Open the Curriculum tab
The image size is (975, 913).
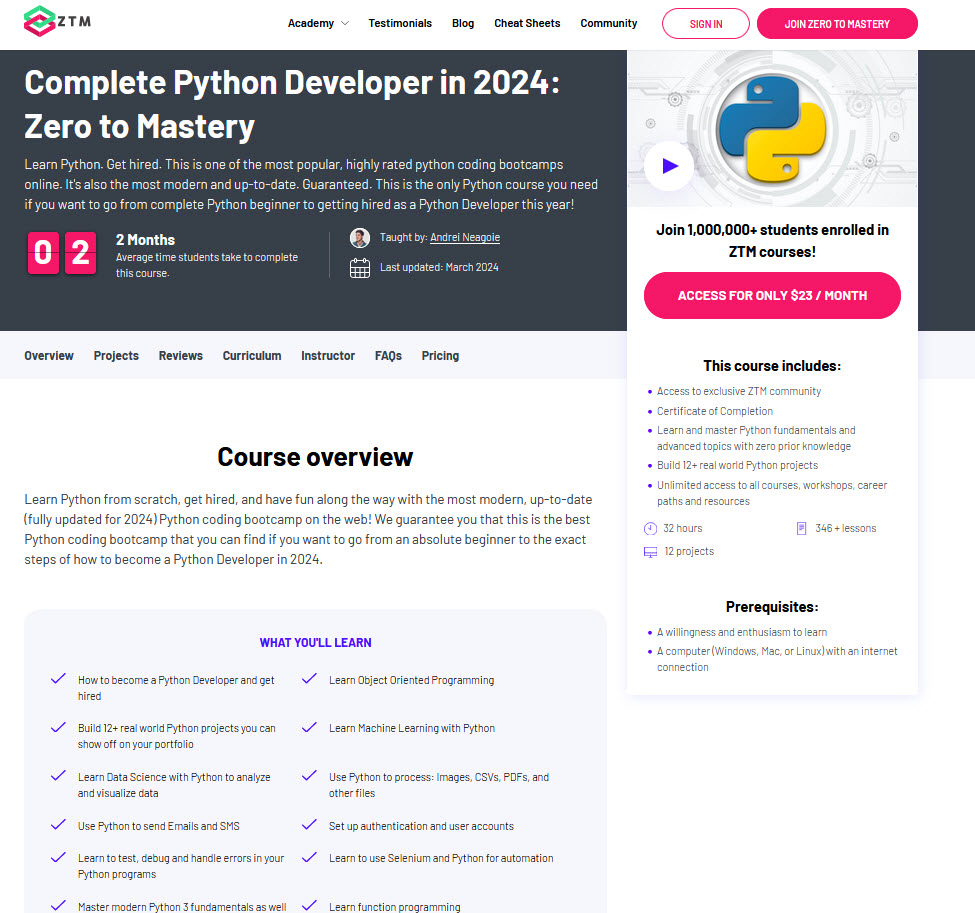click(x=252, y=356)
